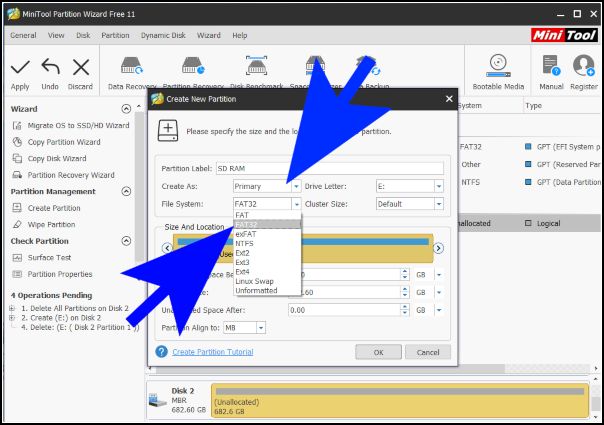604x425 pixels.
Task: Click the Apply checkmark icon
Action: (x=19, y=68)
